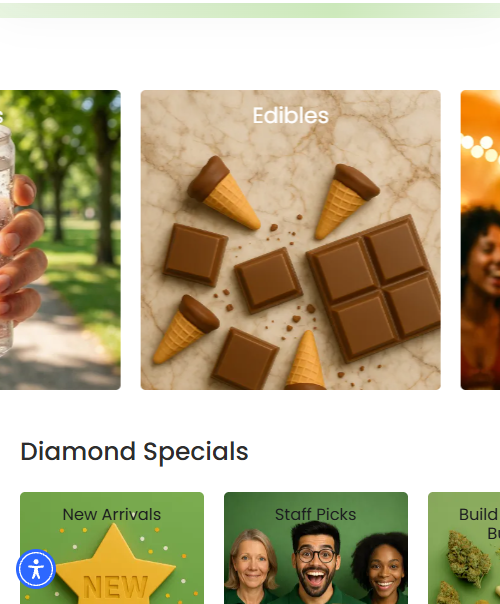Open the accessibility options widget
The image size is (500, 604).
tap(36, 569)
